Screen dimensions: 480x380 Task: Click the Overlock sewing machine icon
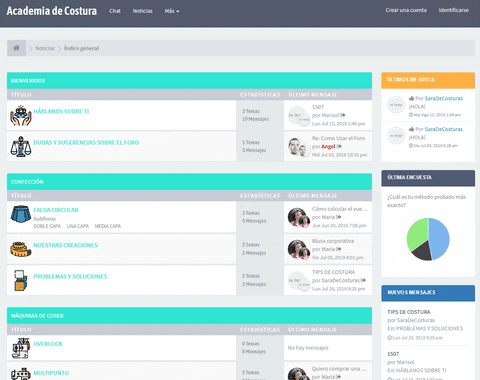coord(21,348)
